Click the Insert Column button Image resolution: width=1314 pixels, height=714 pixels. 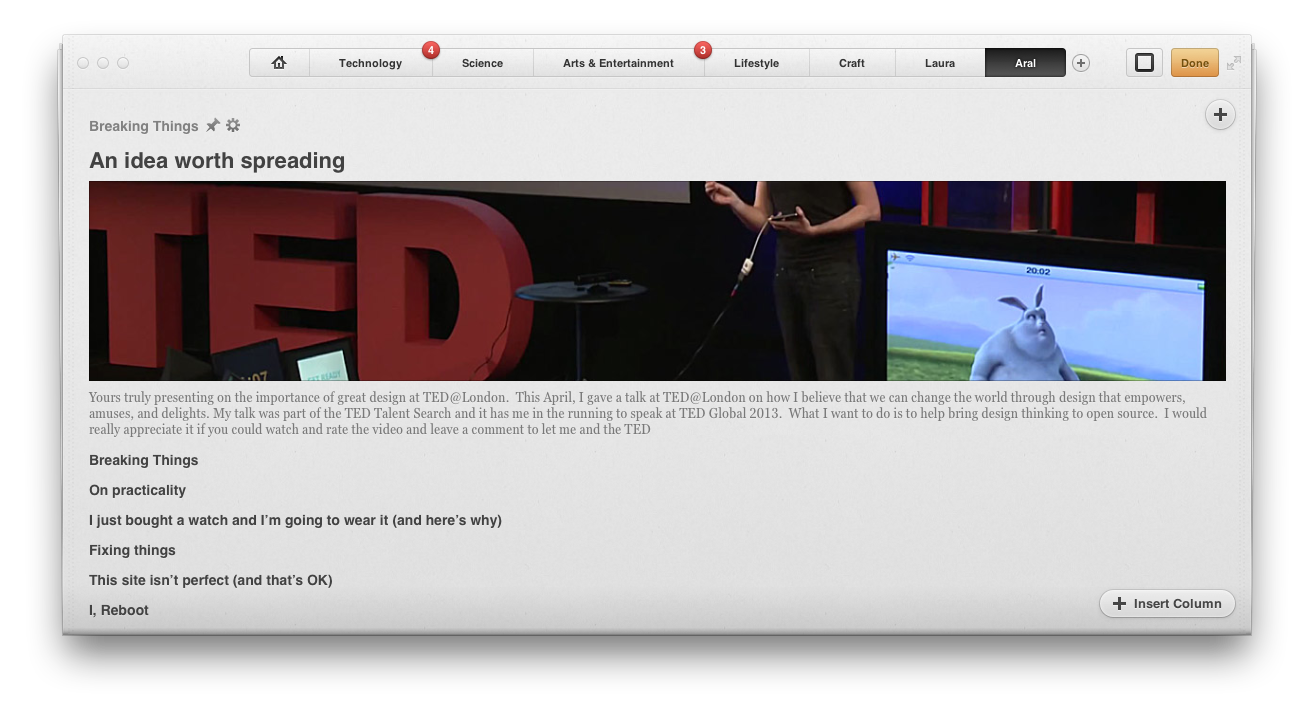[x=1167, y=604]
